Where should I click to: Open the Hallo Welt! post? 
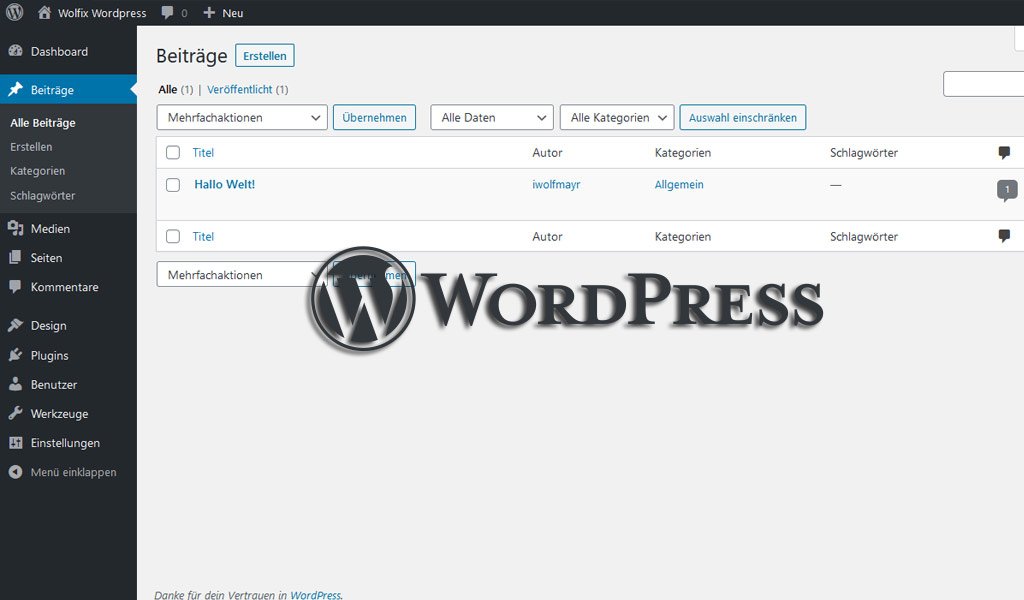(224, 184)
